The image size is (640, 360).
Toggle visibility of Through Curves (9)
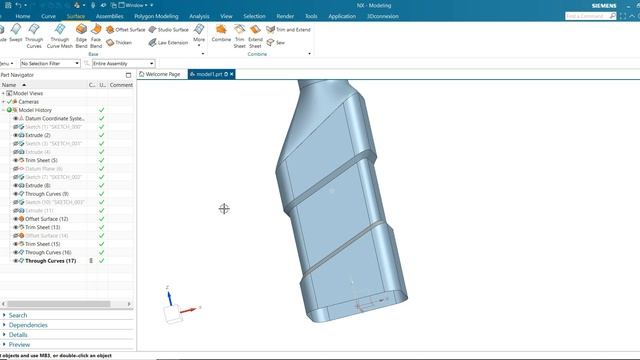coord(16,194)
